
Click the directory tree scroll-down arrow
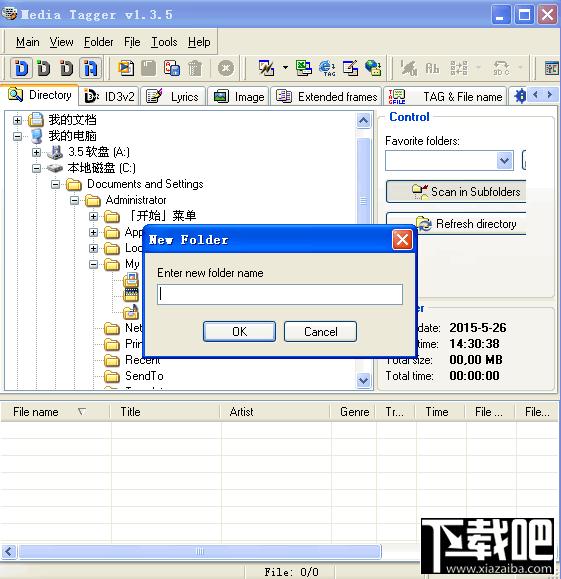(363, 380)
